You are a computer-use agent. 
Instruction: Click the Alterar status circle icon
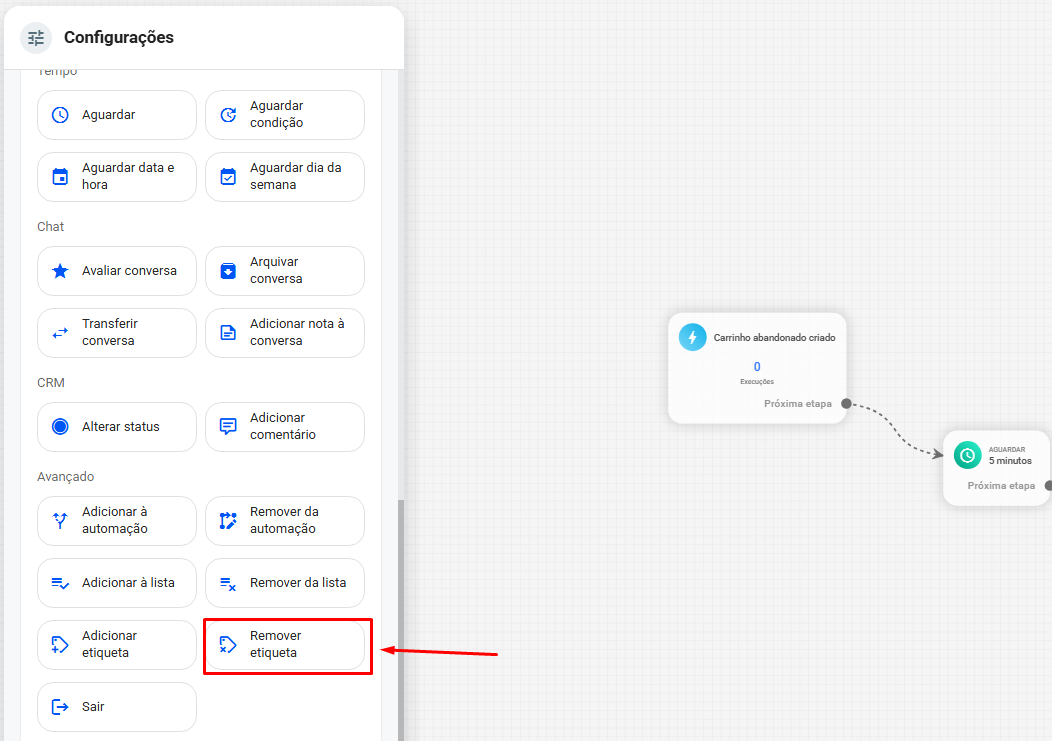point(60,426)
